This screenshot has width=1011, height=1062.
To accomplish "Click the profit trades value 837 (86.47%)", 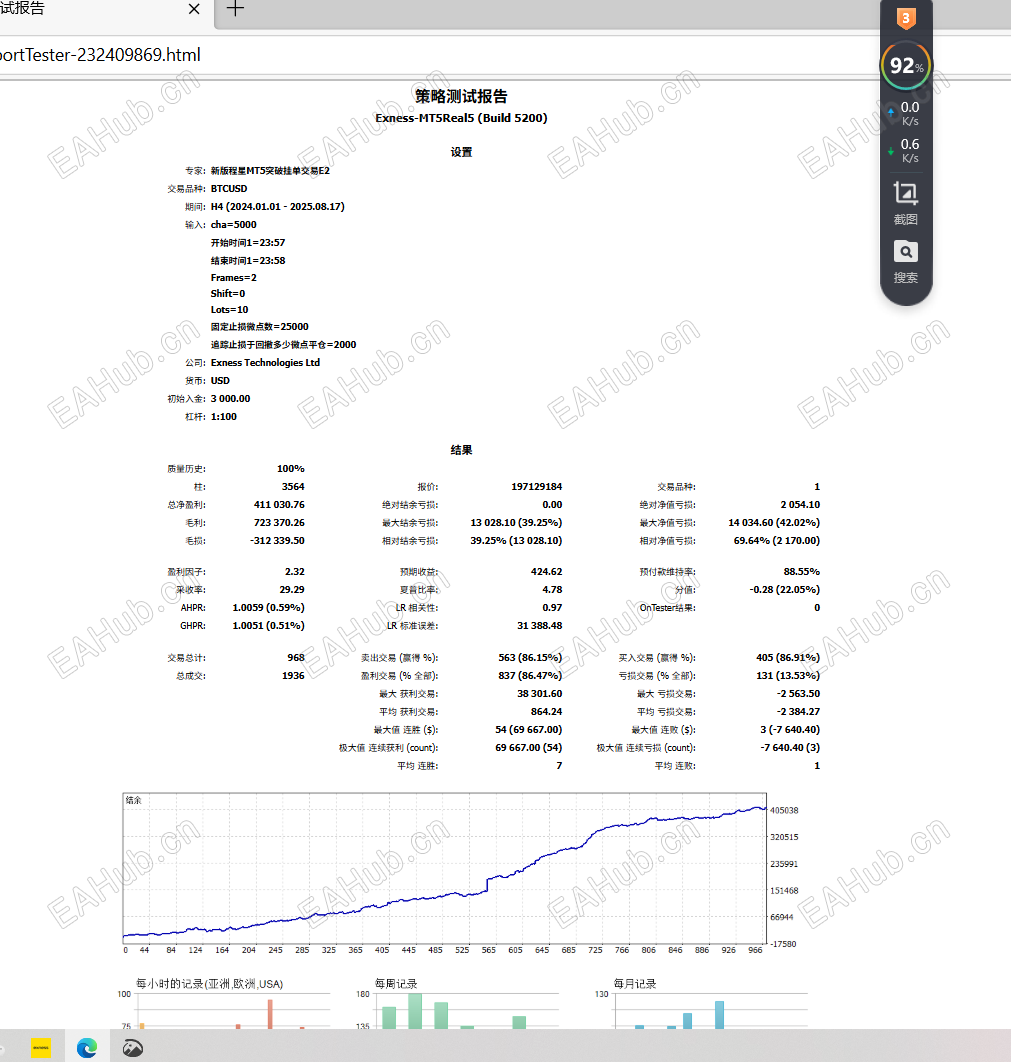I will point(530,676).
